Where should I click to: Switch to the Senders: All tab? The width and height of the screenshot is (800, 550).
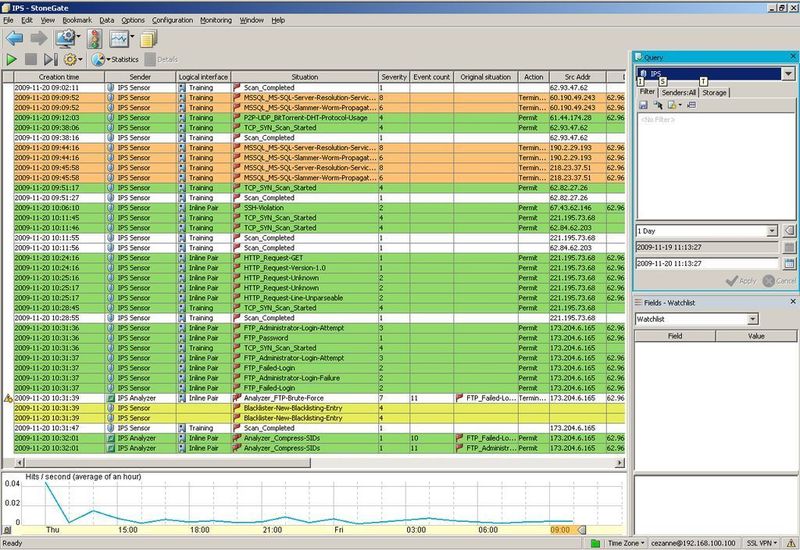679,92
